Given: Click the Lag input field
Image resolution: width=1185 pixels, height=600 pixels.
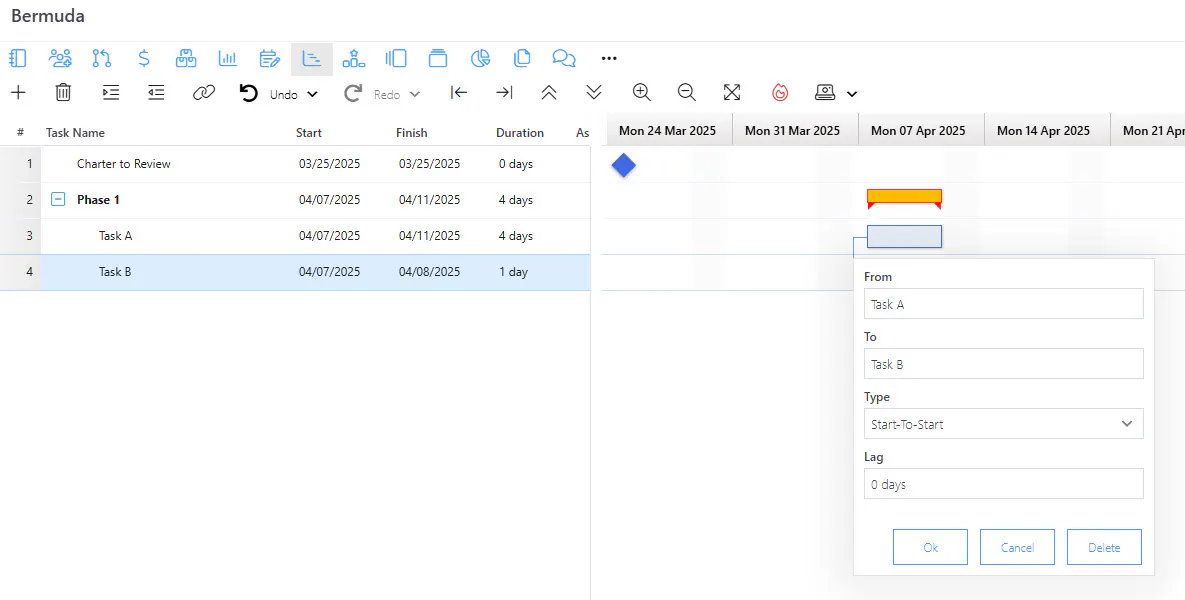Looking at the screenshot, I should pyautogui.click(x=1004, y=484).
